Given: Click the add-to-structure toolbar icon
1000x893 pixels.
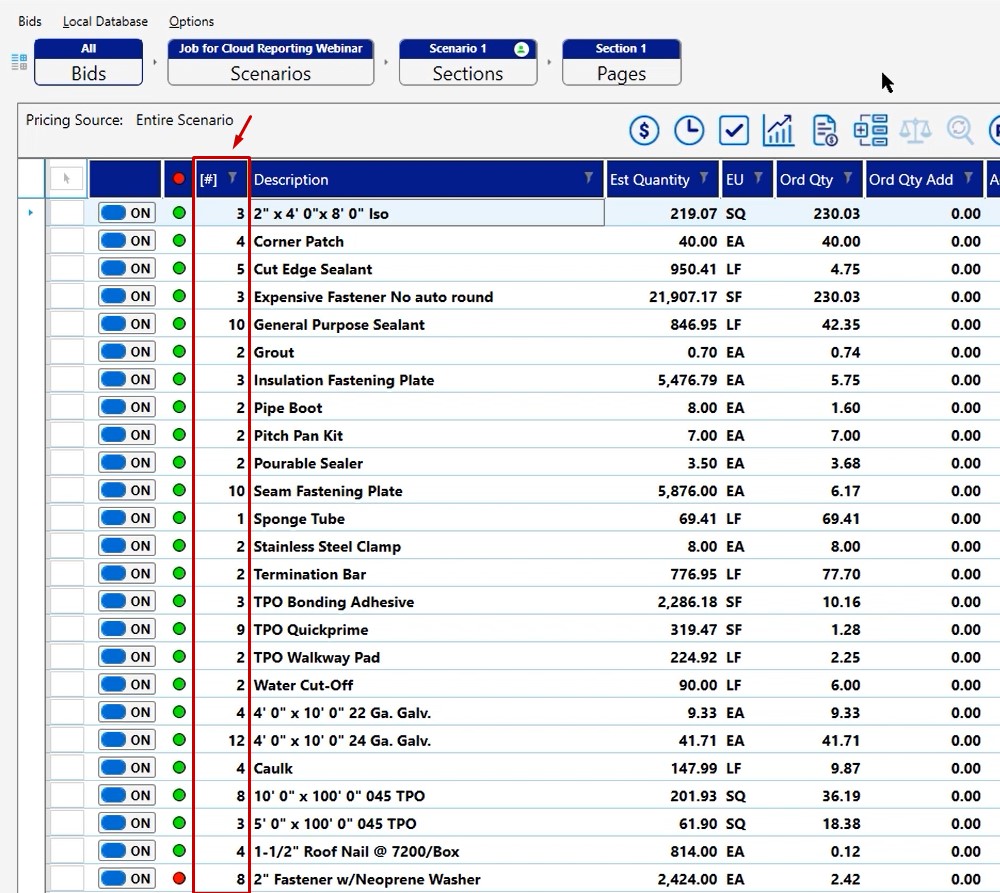Looking at the screenshot, I should pos(870,130).
